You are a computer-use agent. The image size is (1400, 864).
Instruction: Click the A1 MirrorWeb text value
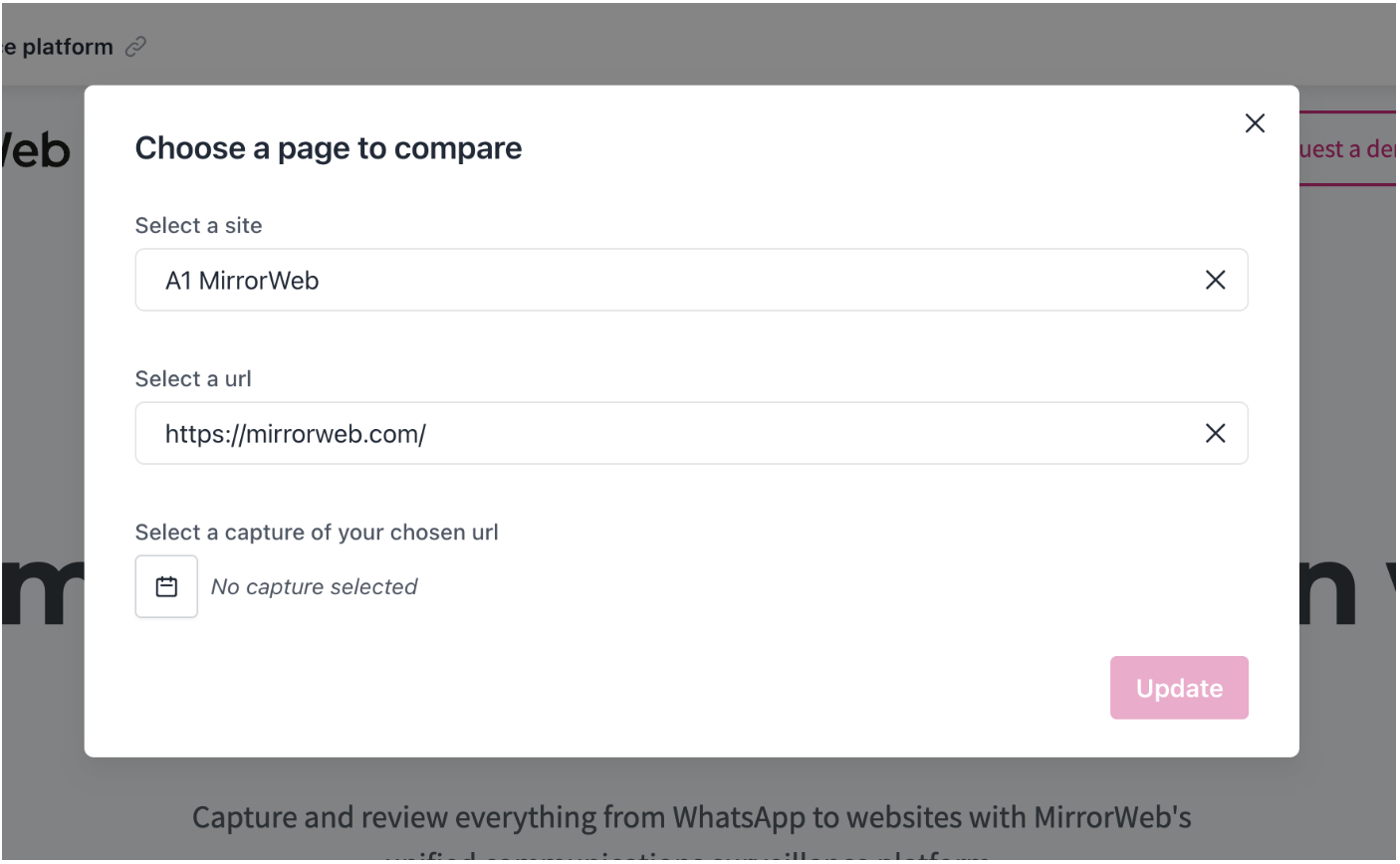coord(242,281)
